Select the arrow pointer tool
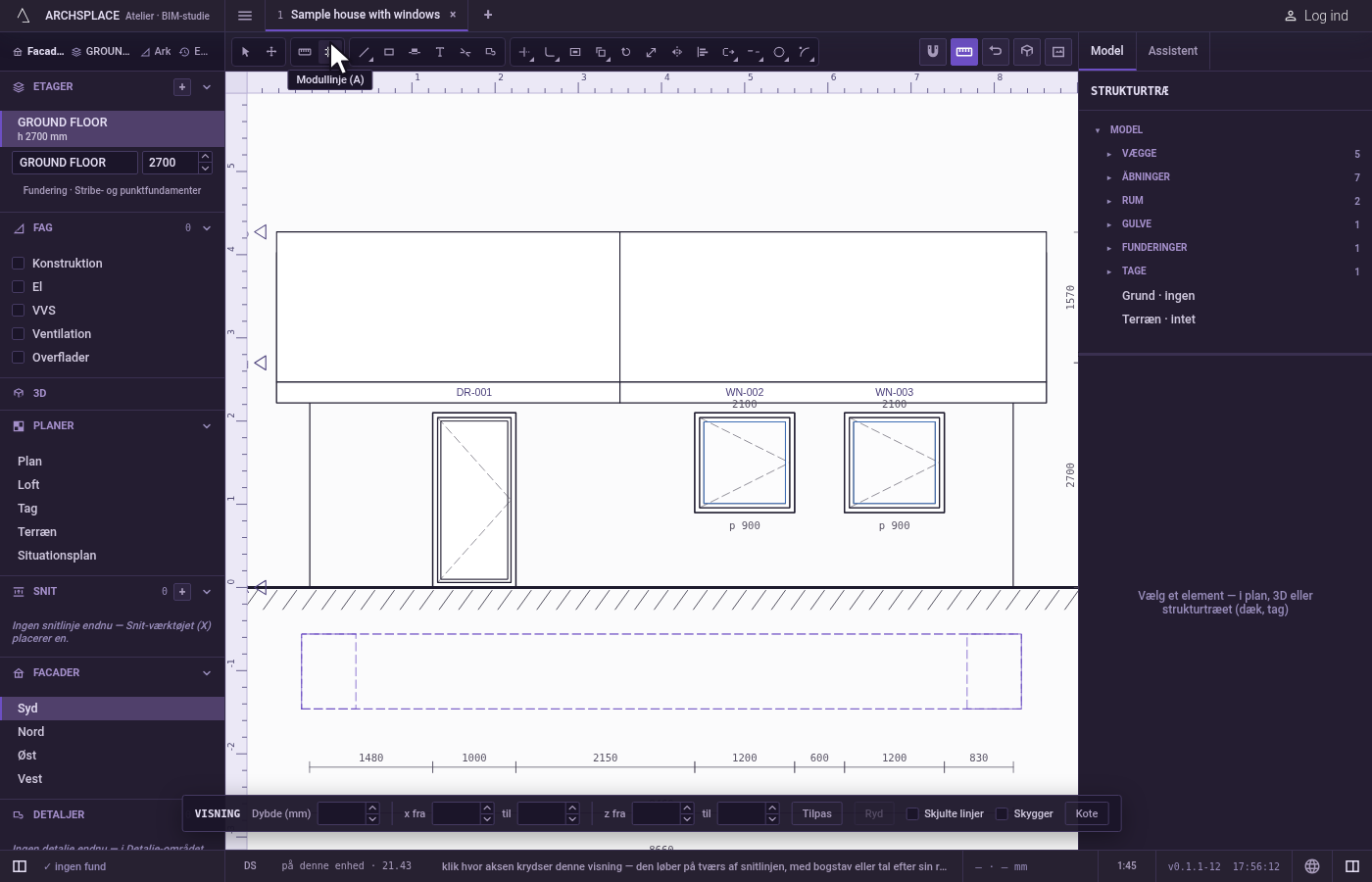The width and height of the screenshot is (1372, 882). (x=246, y=52)
